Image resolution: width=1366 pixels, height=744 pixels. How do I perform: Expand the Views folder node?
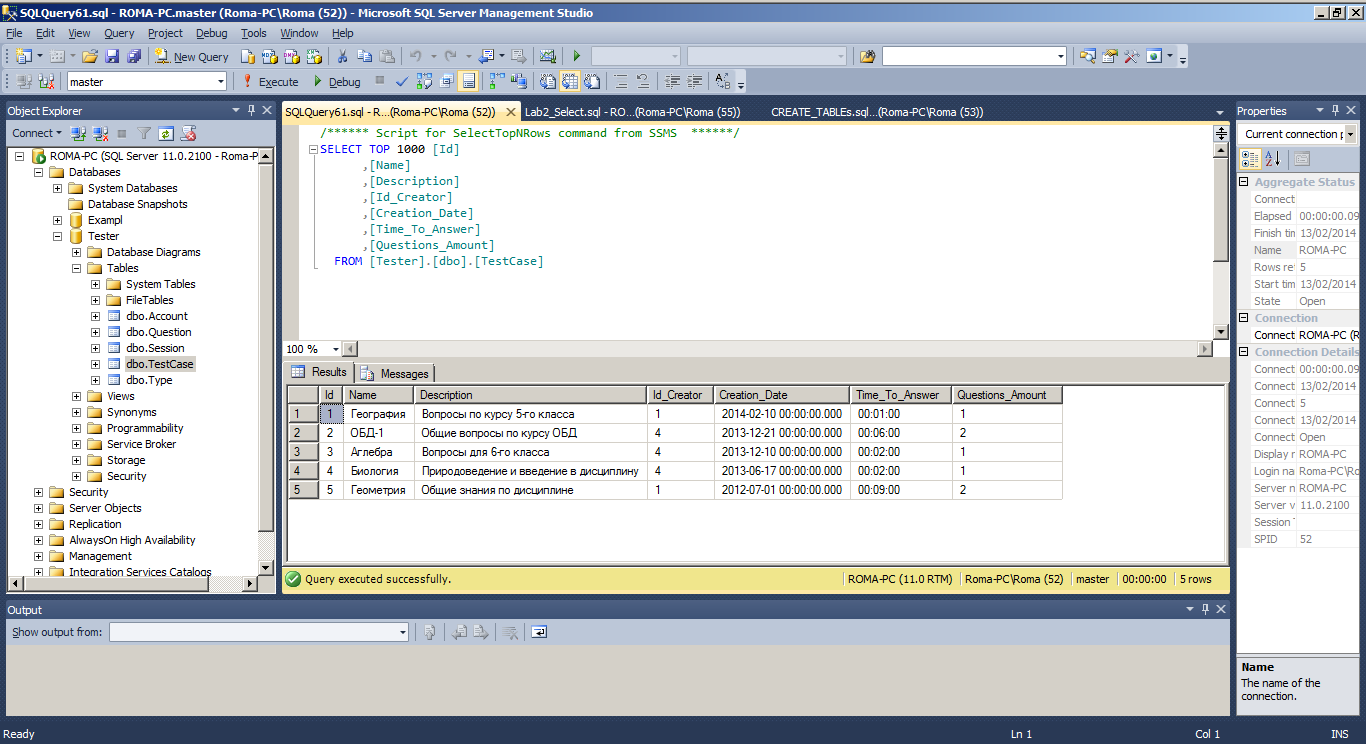point(77,396)
